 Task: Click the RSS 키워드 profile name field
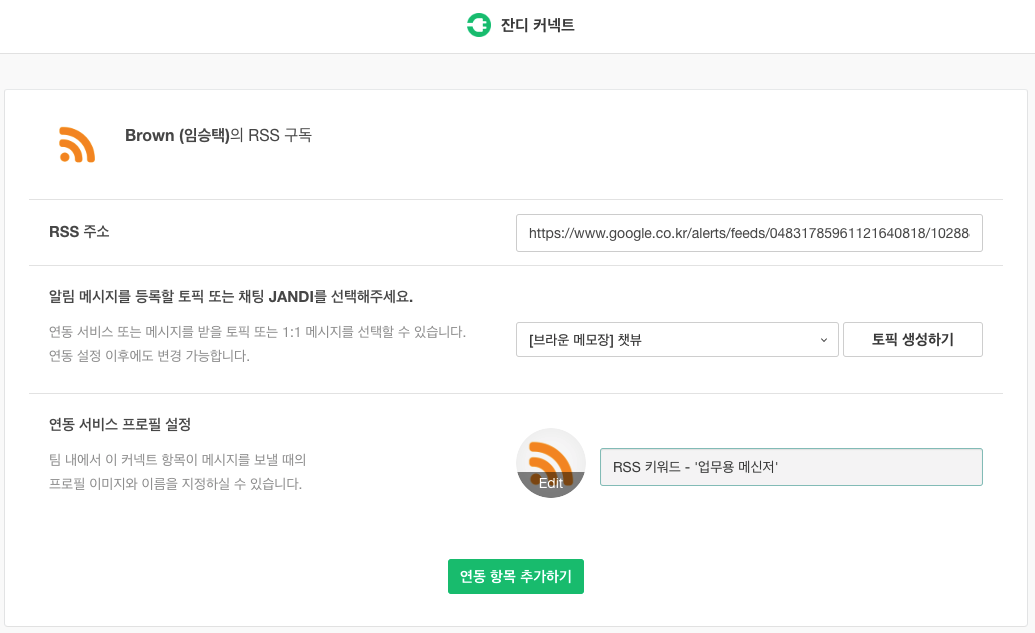coord(790,467)
